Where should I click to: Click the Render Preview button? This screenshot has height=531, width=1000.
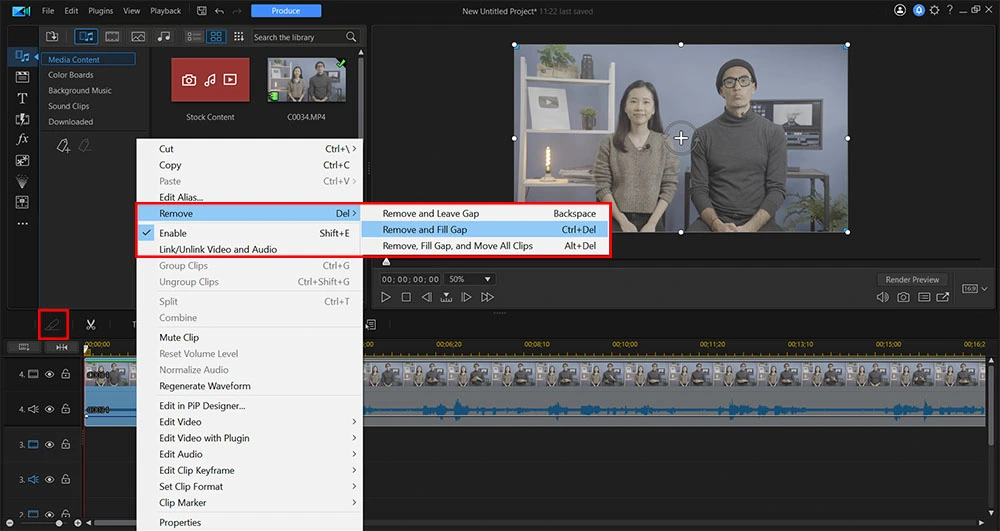(912, 279)
